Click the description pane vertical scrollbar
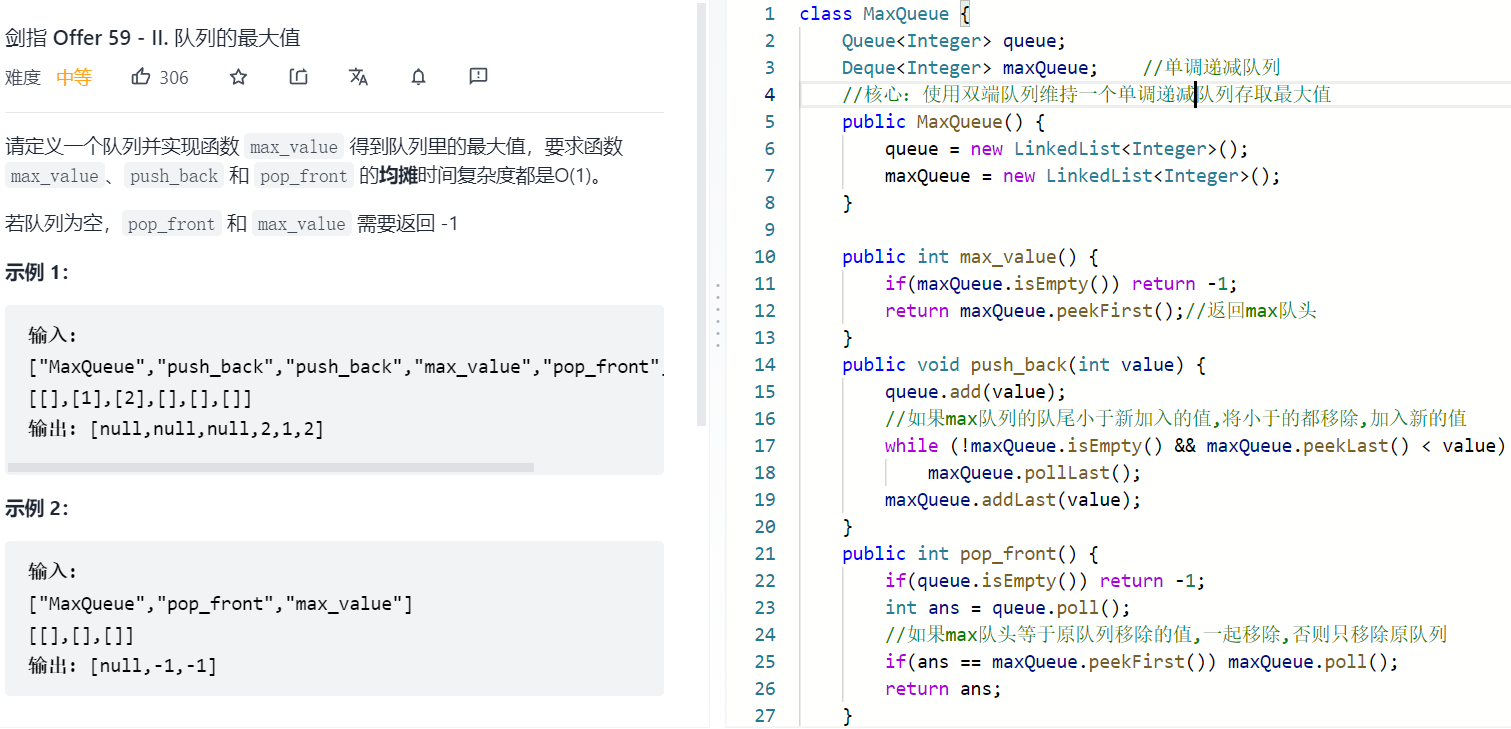The height and width of the screenshot is (729, 1511). pyautogui.click(x=702, y=214)
